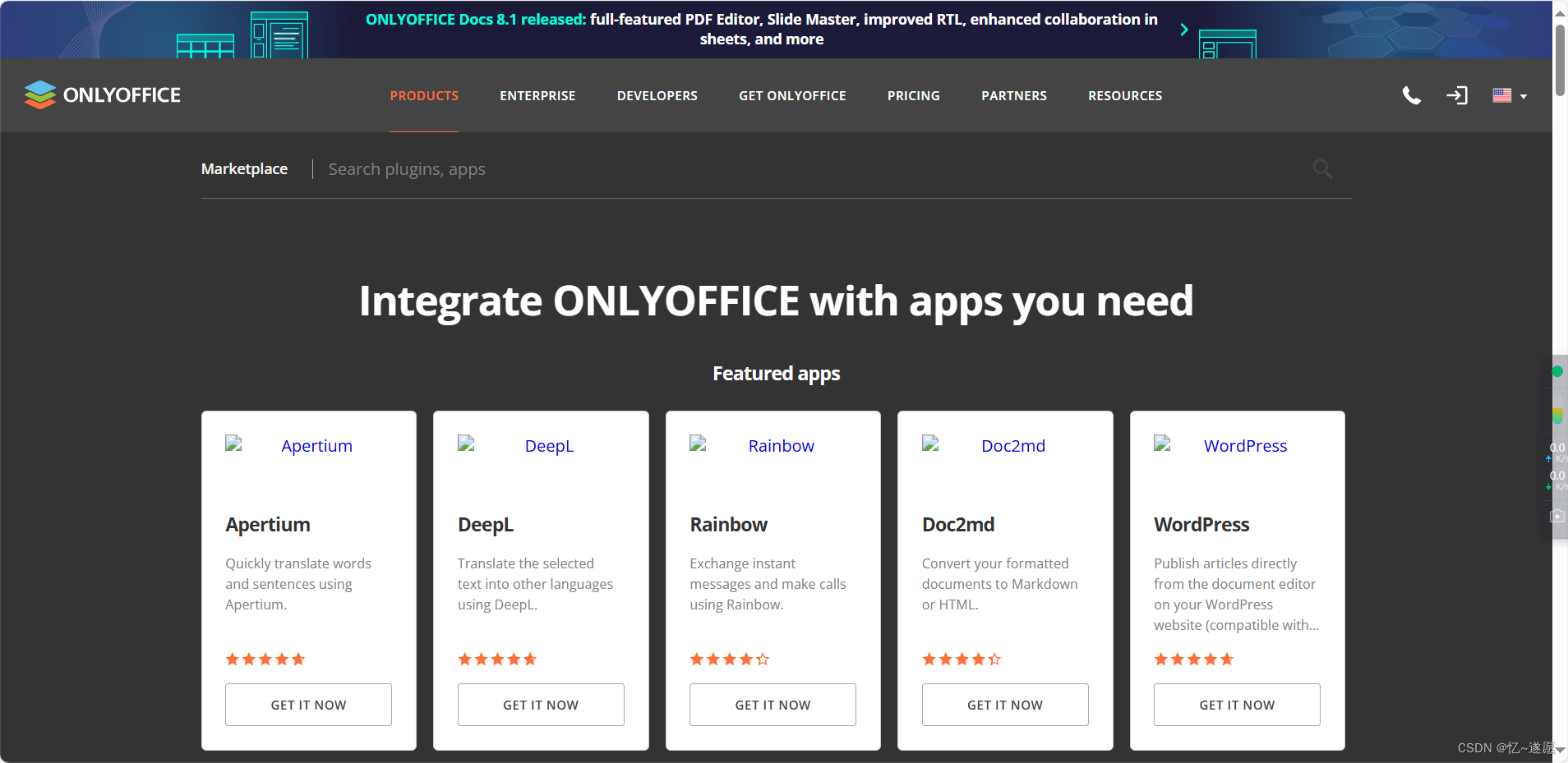The height and width of the screenshot is (763, 1568).
Task: Click the Apertium star rating
Action: click(265, 660)
